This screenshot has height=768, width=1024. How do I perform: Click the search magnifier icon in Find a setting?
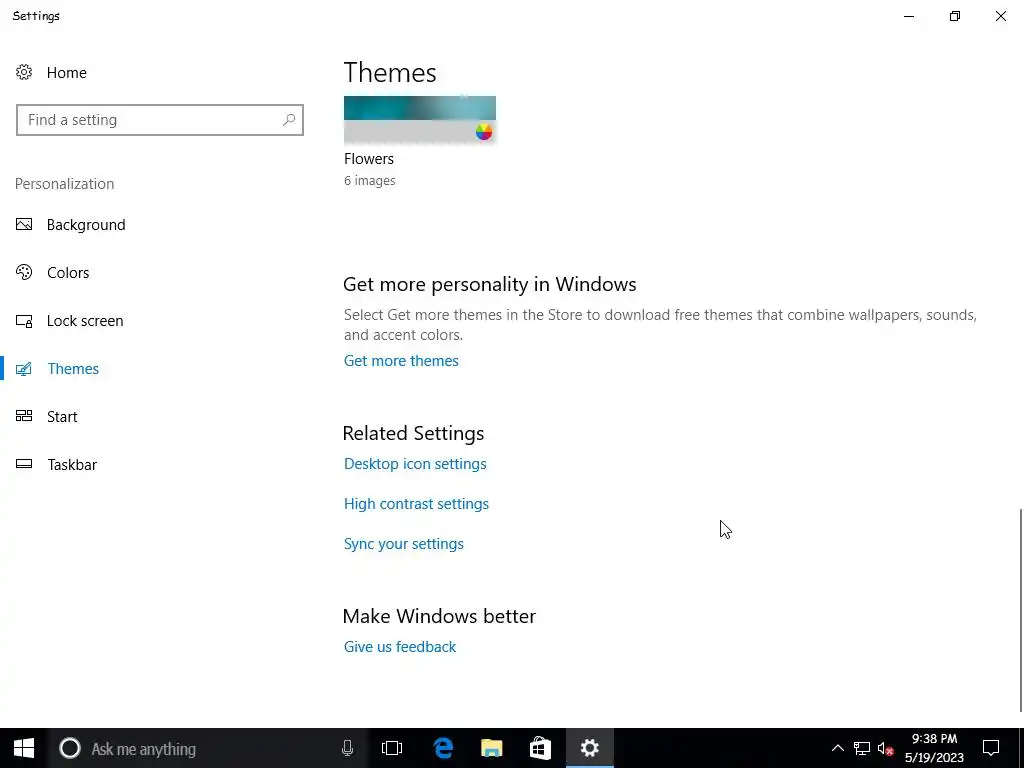pos(289,120)
